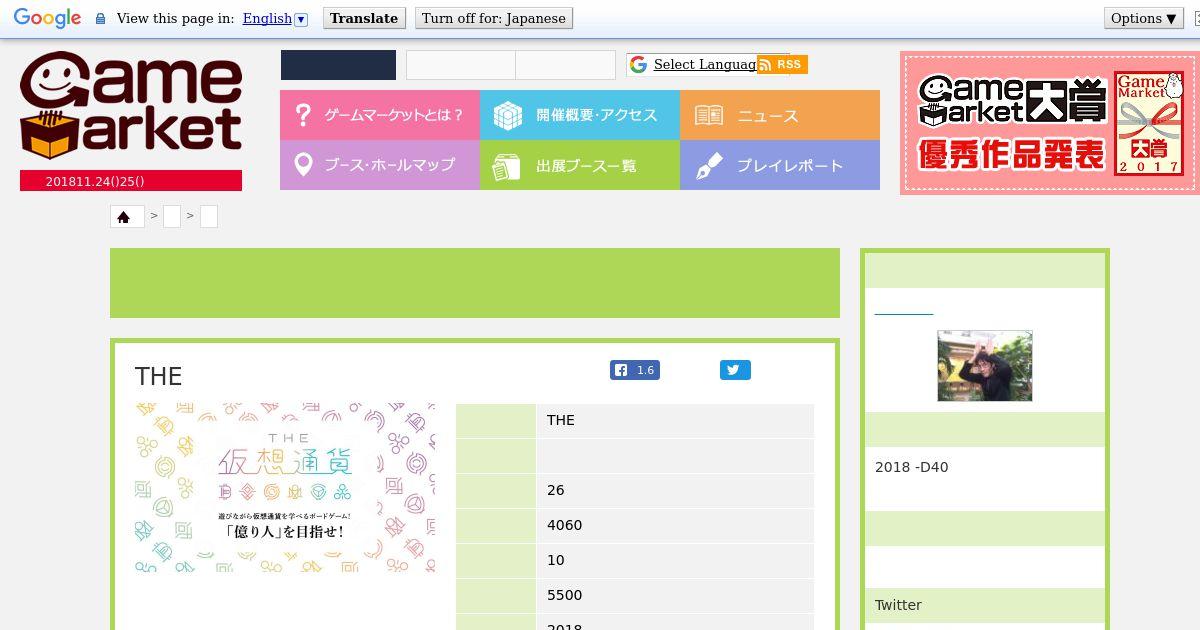Click the home breadcrumb icon

coord(124,216)
